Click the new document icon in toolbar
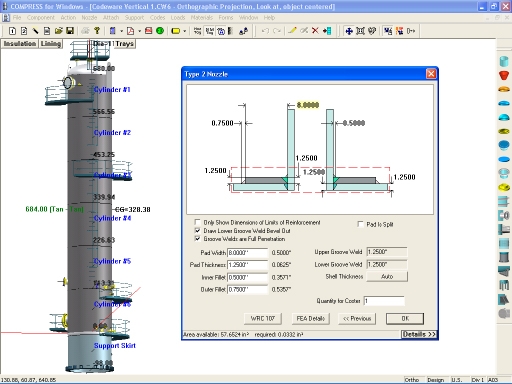Screen dimensions: 512x384 click(12, 31)
